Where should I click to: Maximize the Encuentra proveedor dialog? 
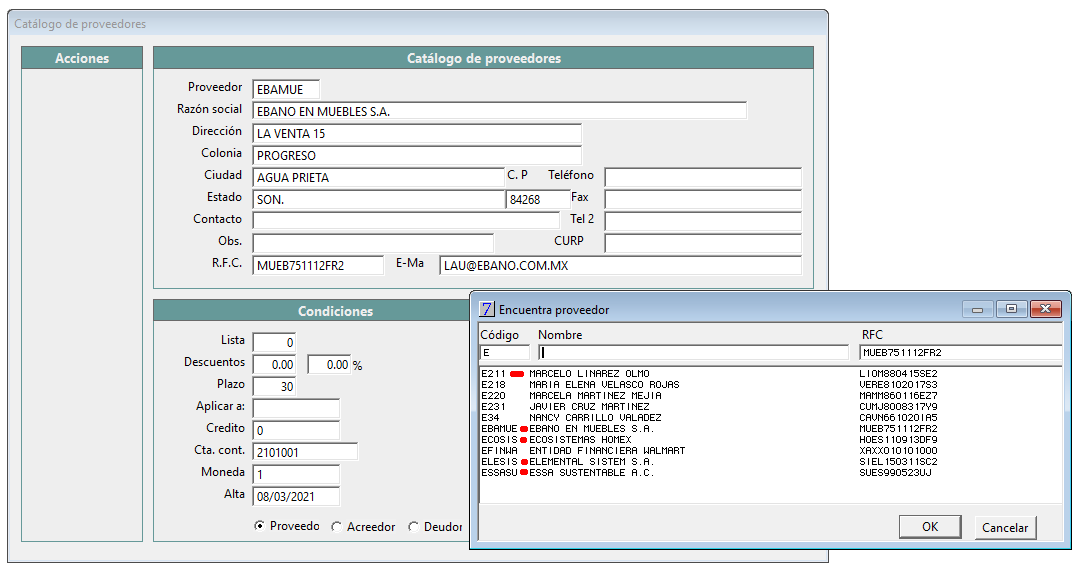point(1011,309)
